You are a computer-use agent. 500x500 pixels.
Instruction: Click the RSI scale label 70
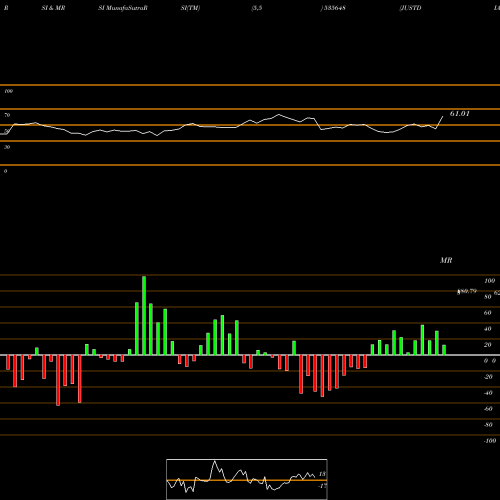[7, 115]
